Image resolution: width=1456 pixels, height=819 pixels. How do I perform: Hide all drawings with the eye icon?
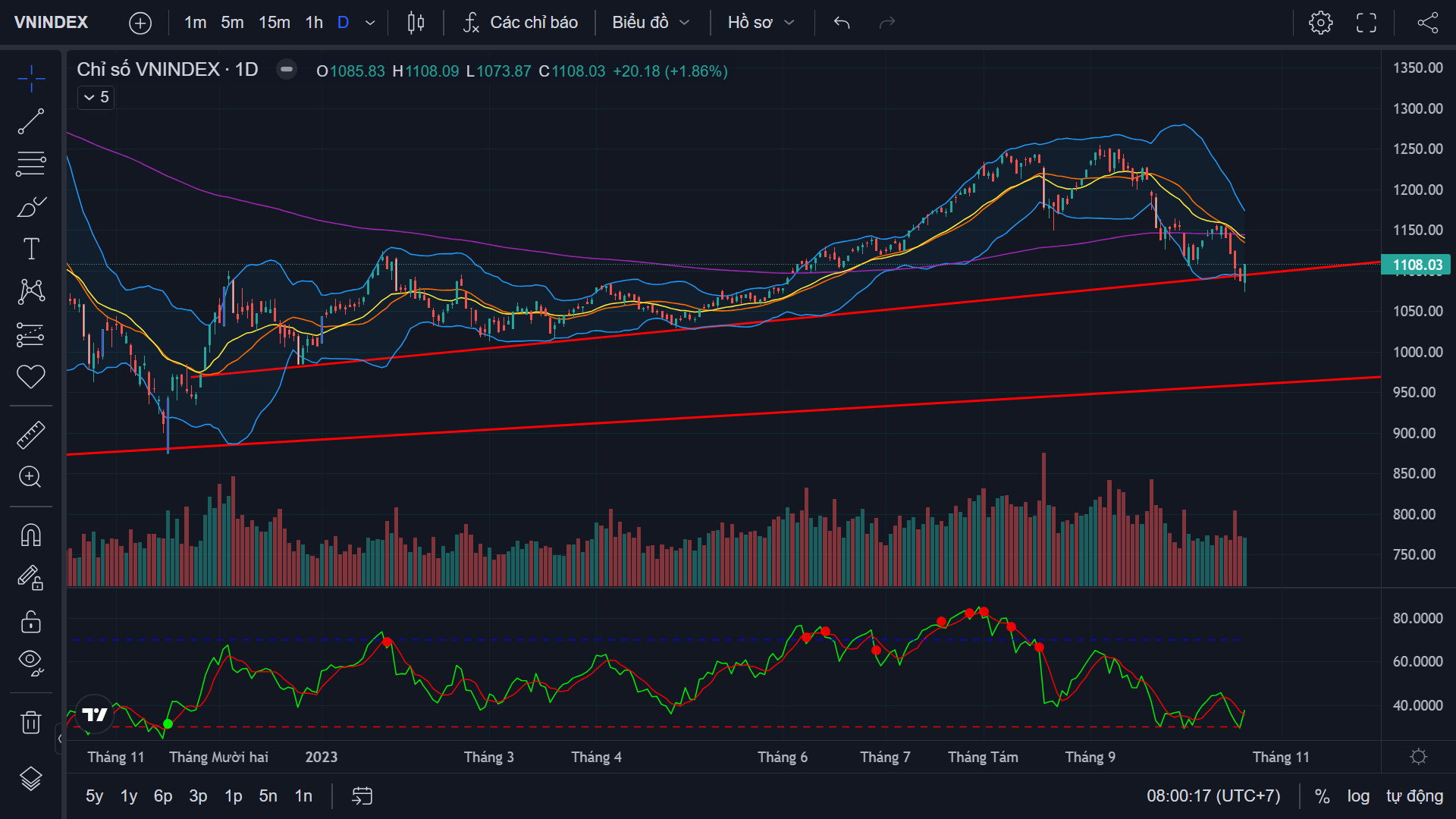pyautogui.click(x=31, y=663)
